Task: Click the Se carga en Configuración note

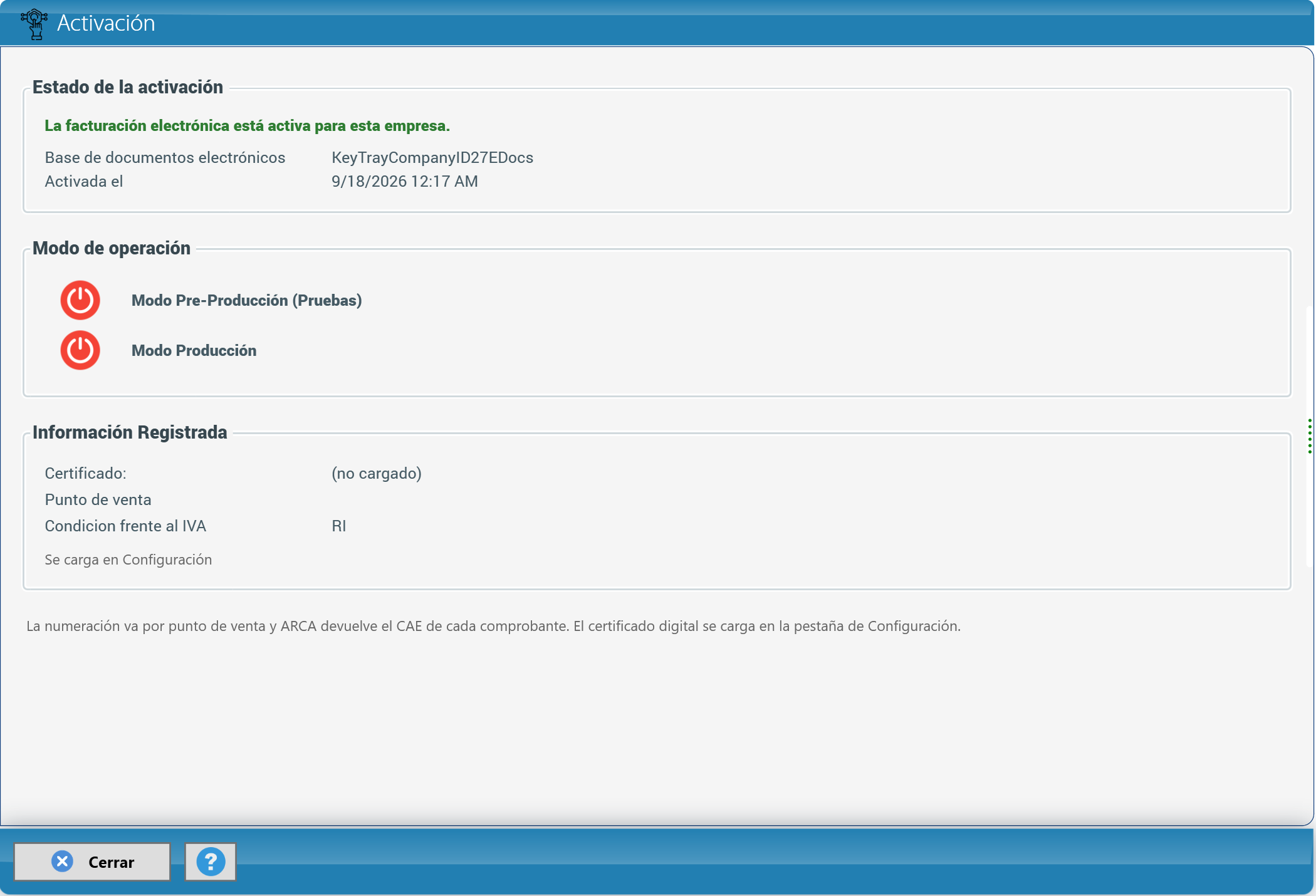Action: [x=128, y=560]
